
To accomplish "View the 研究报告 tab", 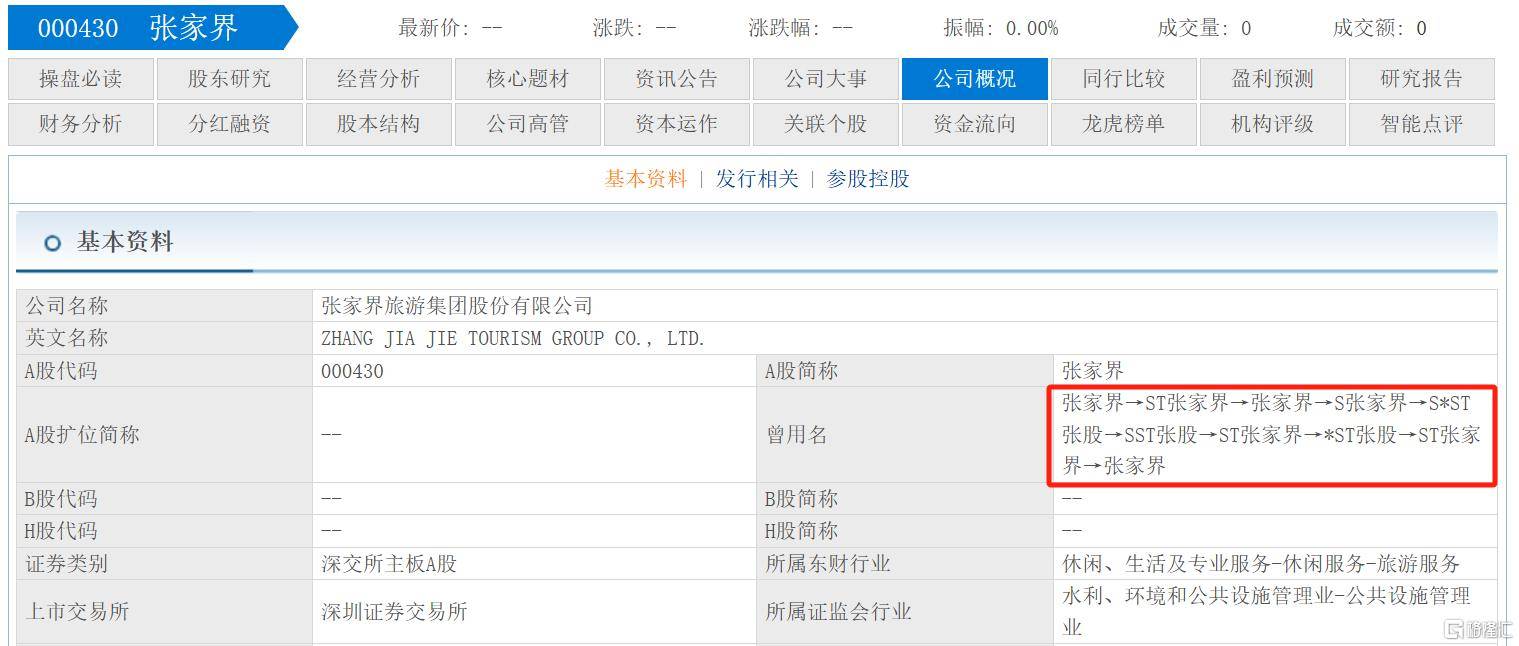I will 1422,79.
